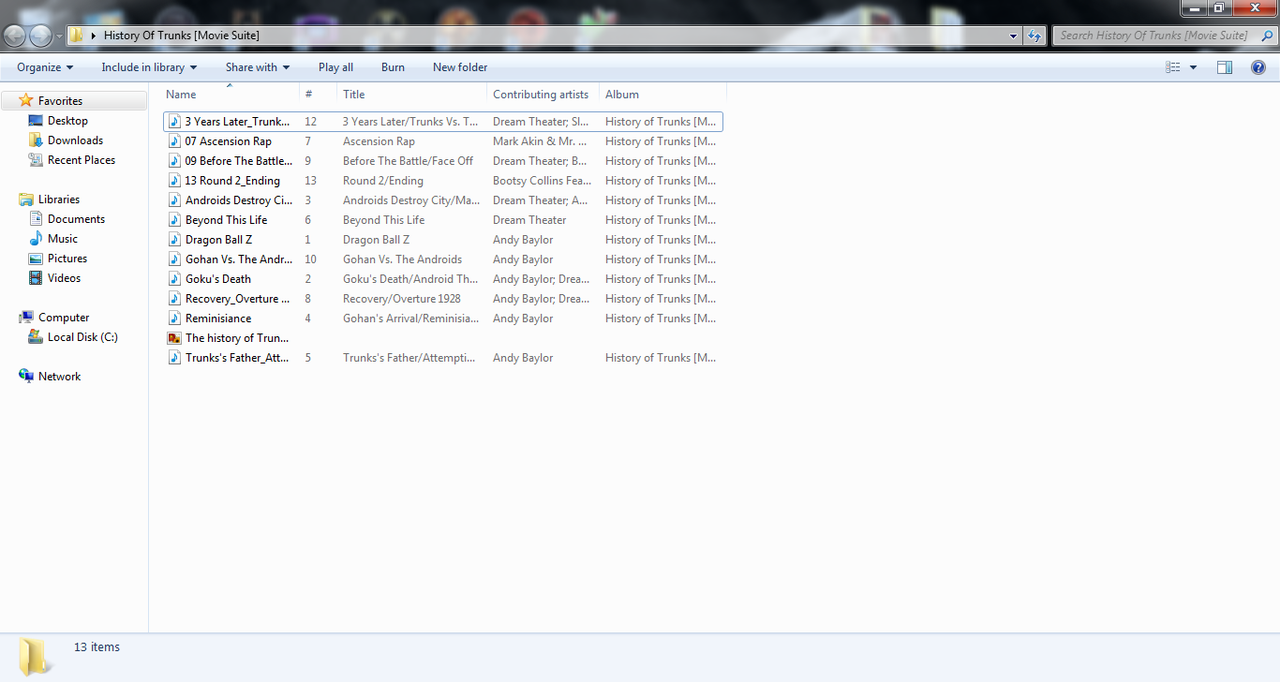Click the folder icon in address bar
Screen dimensions: 1280x682
click(76, 35)
